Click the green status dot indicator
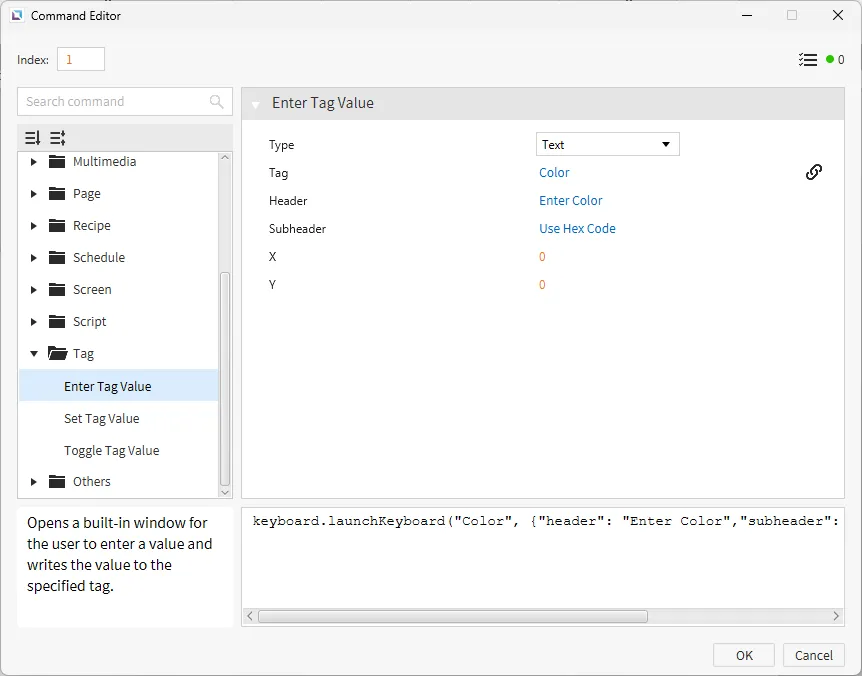The width and height of the screenshot is (862, 676). (x=830, y=60)
